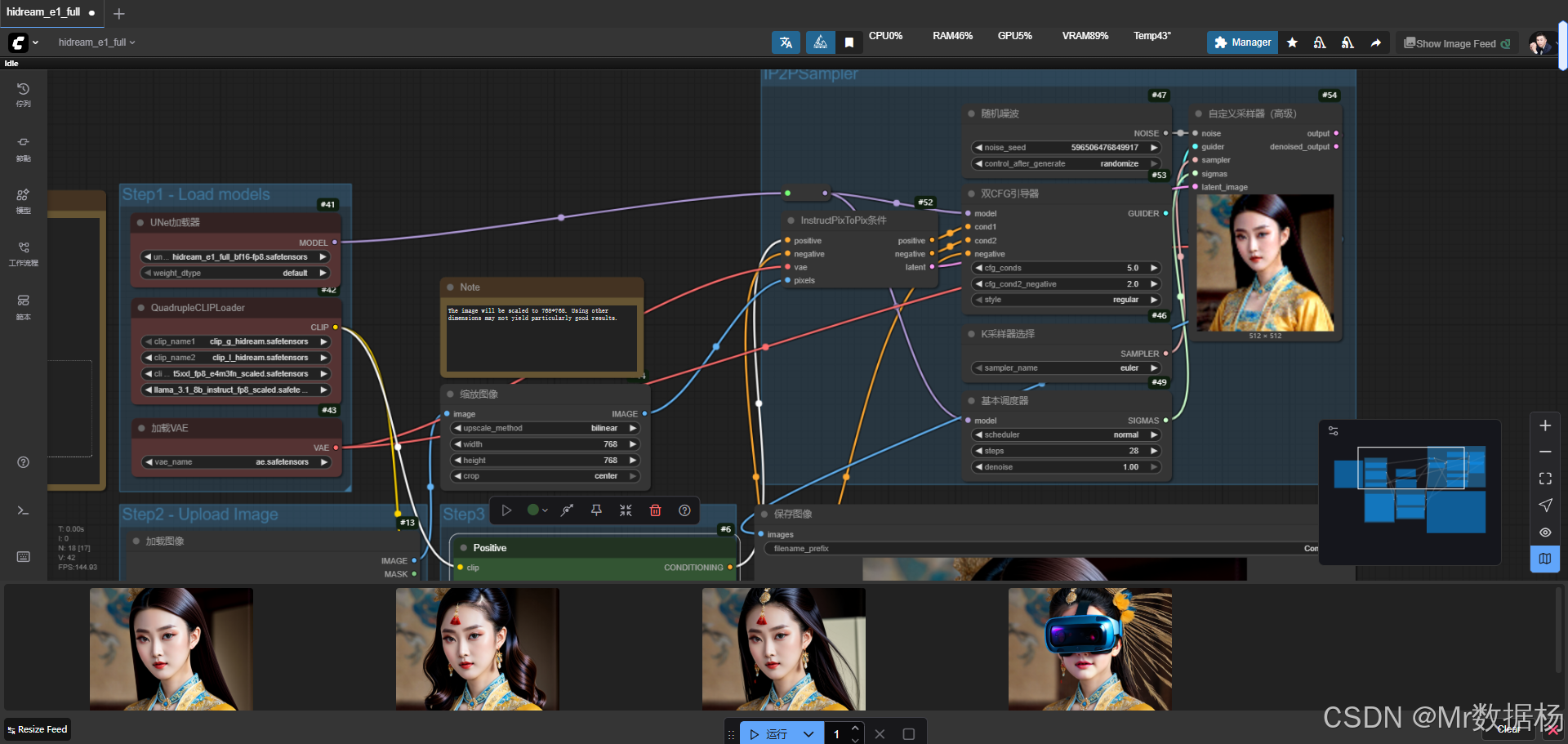Click the bypass node icon in selection toolbar
The width and height of the screenshot is (1568, 744).
[567, 510]
